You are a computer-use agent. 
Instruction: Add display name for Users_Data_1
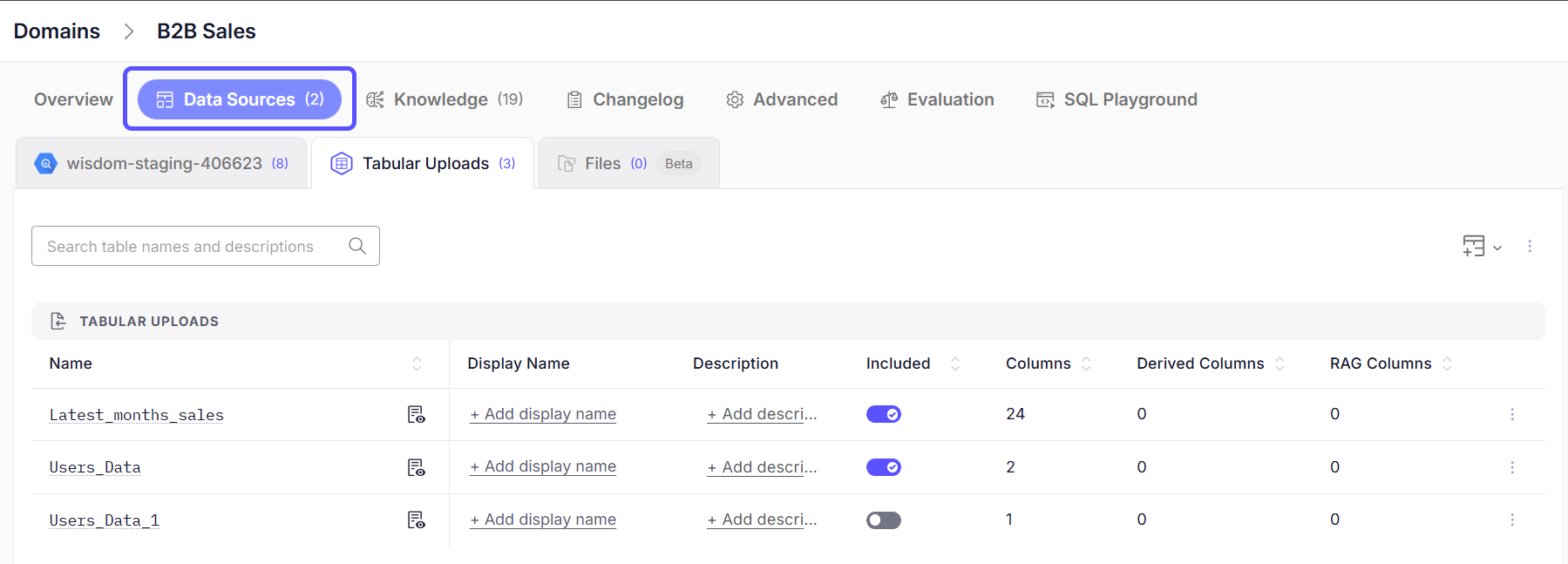(543, 520)
